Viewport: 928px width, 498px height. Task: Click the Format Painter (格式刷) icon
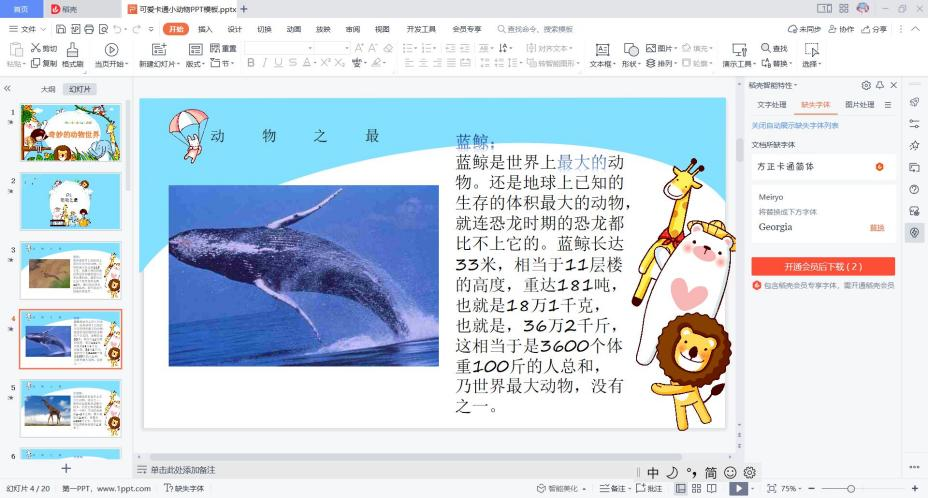coord(73,50)
